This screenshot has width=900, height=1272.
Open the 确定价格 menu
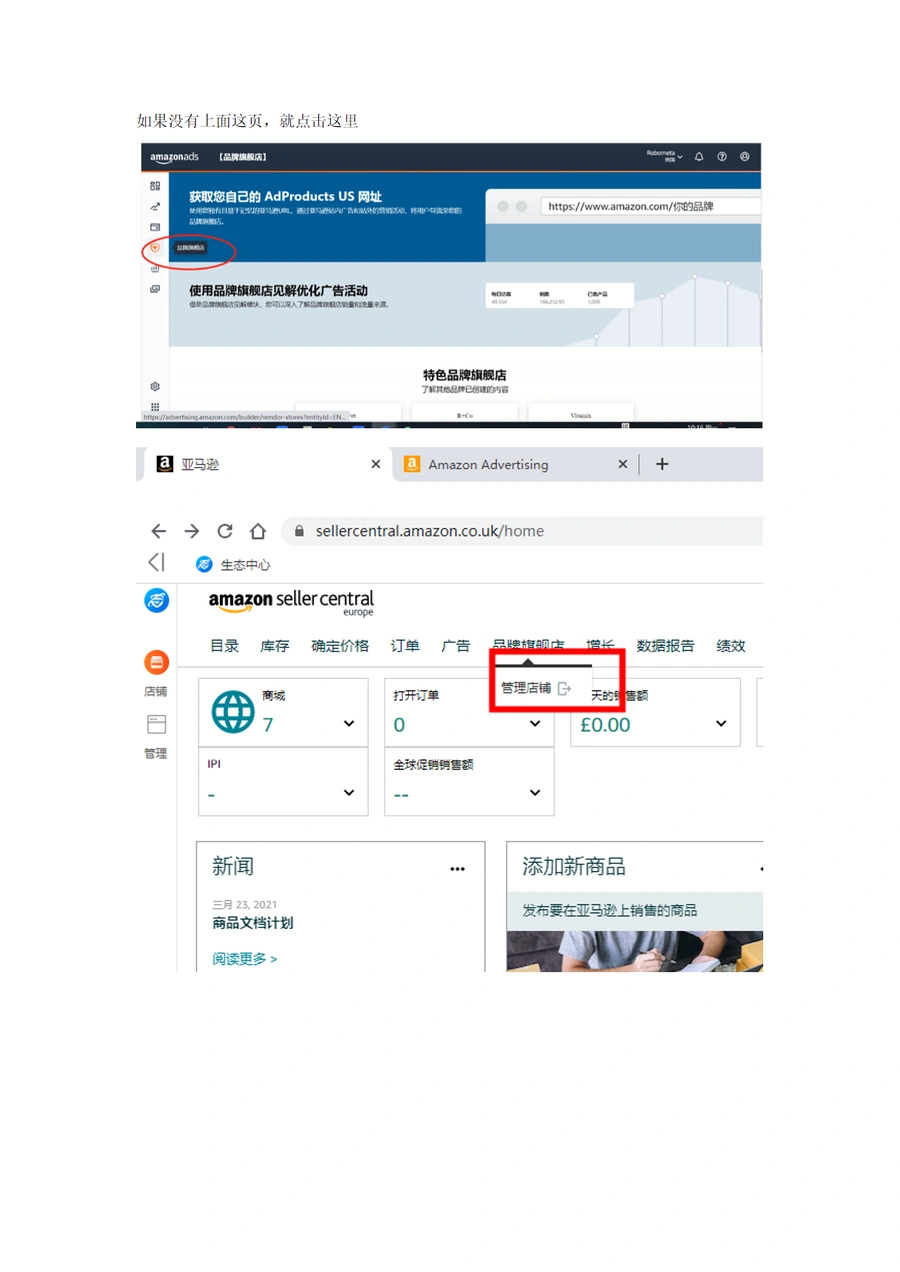pos(340,646)
